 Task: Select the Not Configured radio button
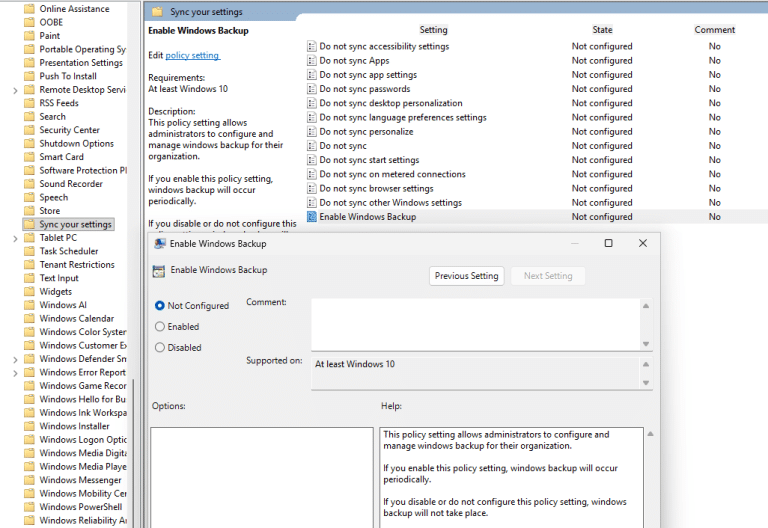click(160, 306)
